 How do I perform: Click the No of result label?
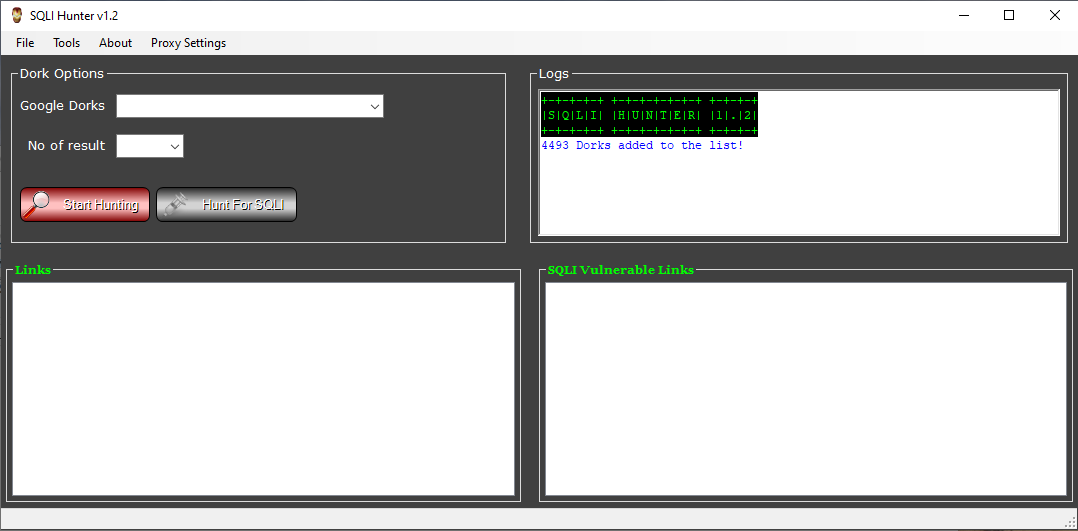click(x=67, y=146)
